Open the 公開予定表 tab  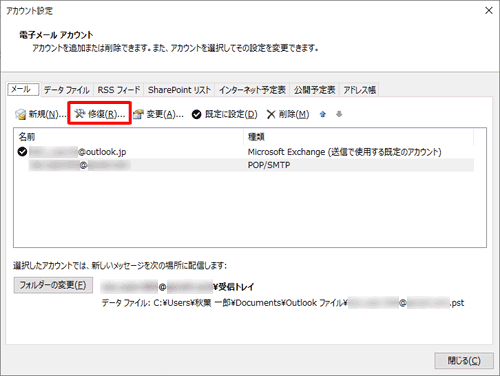314,90
